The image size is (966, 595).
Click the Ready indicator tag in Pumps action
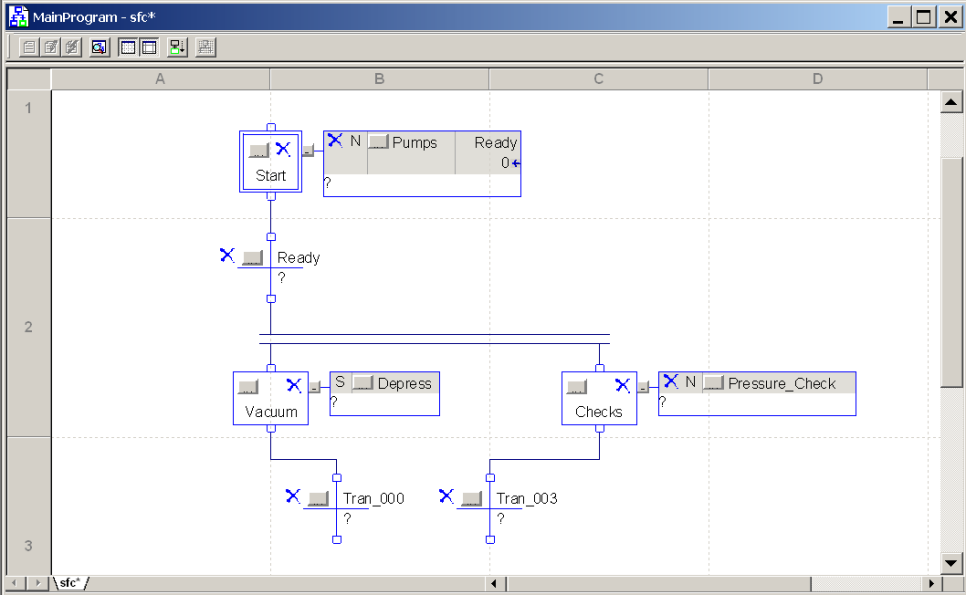(x=495, y=142)
